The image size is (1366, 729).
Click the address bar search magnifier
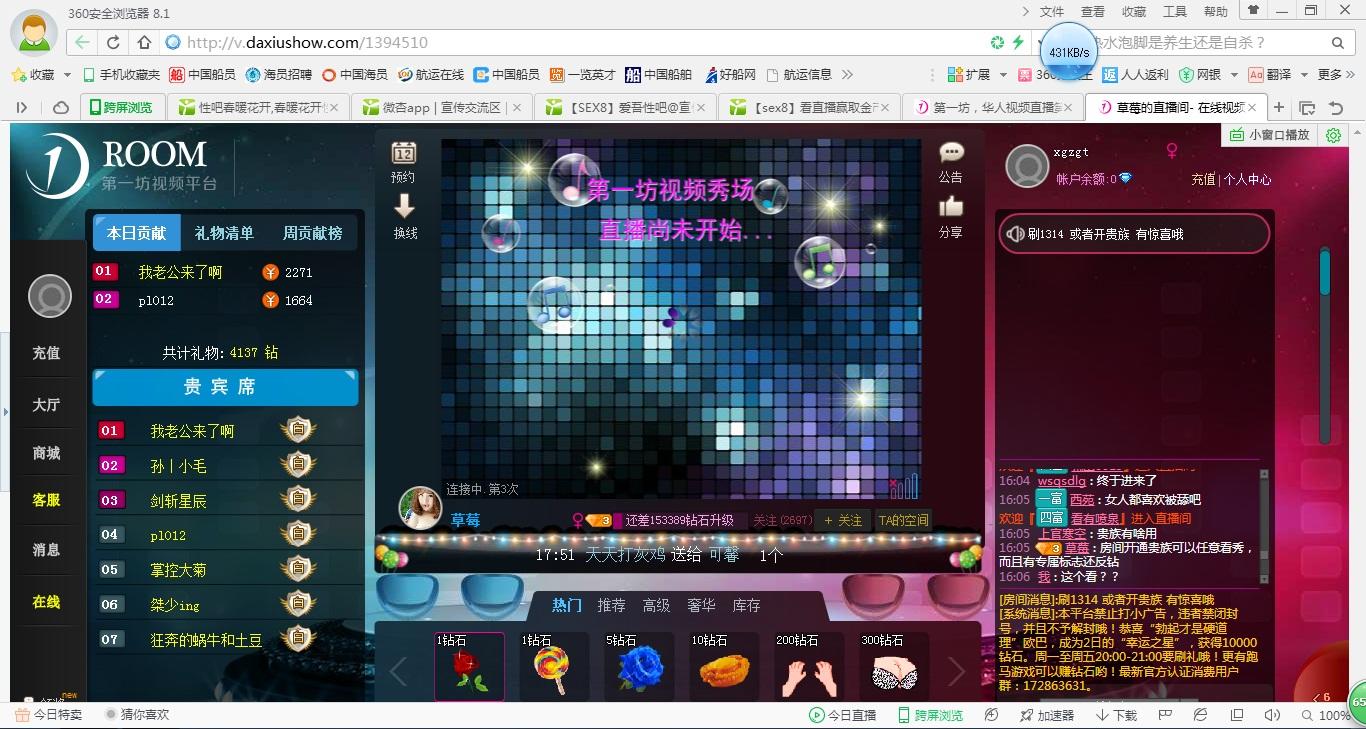point(1339,42)
